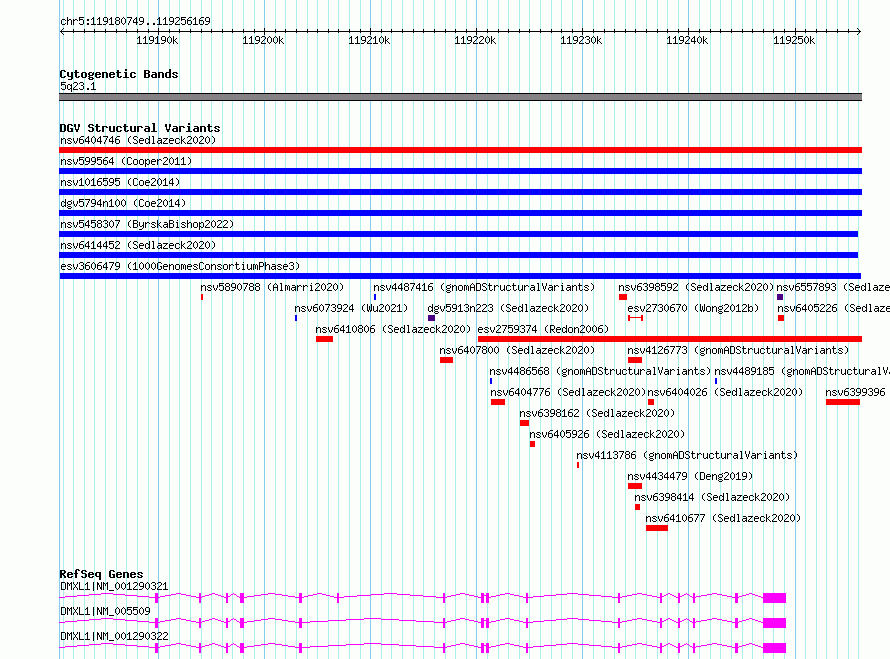The height and width of the screenshot is (659, 890).
Task: Click the 119220k ruler tick label
Action: tap(475, 40)
